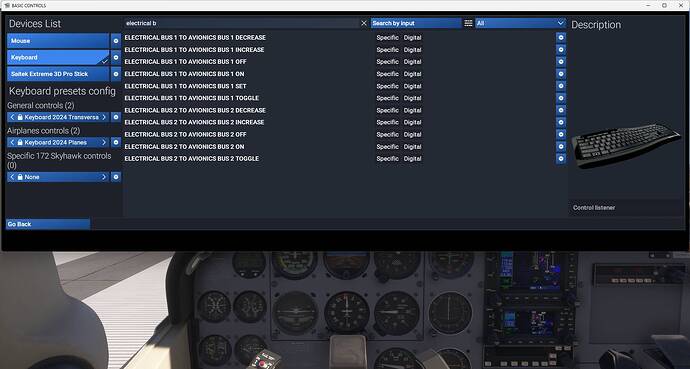Toggle the list view layout icon

468,23
